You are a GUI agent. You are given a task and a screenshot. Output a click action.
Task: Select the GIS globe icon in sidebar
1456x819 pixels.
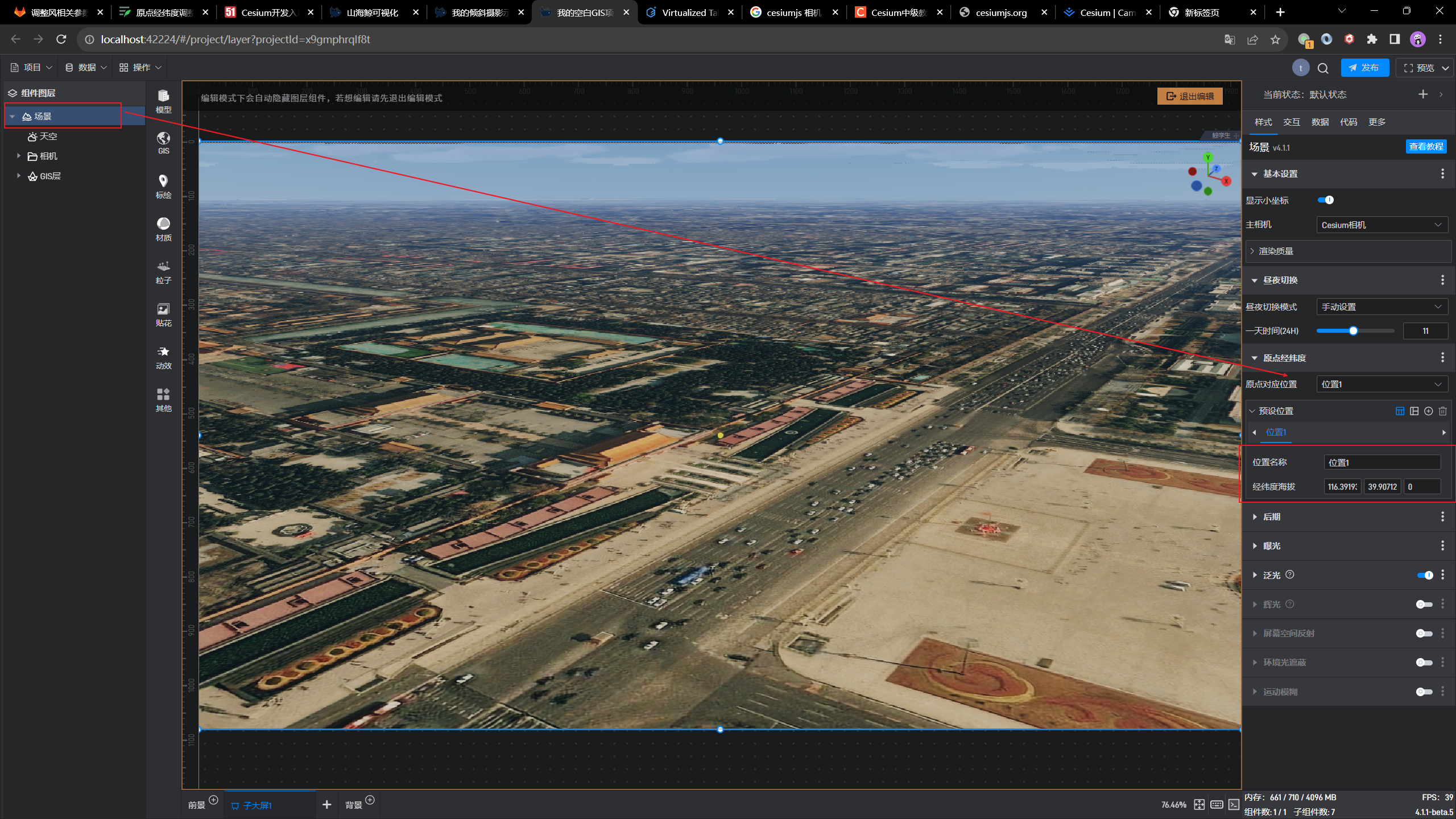(163, 143)
